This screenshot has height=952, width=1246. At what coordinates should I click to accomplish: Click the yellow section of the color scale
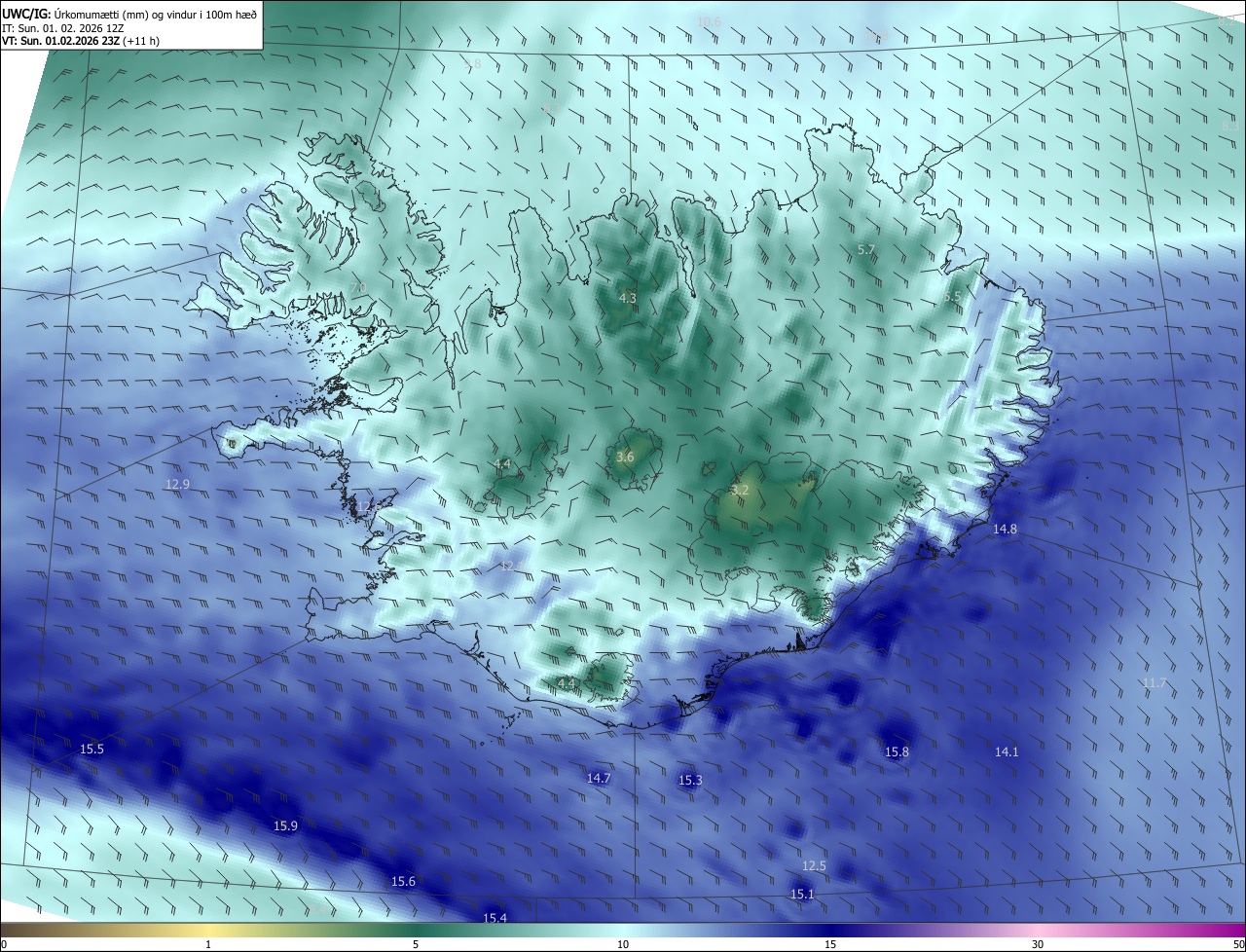208,931
